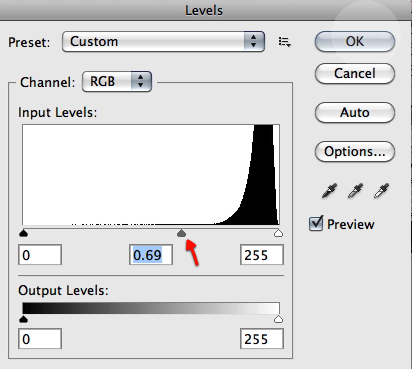This screenshot has width=412, height=369.
Task: Click the input black point slider triangle
Action: click(x=23, y=233)
